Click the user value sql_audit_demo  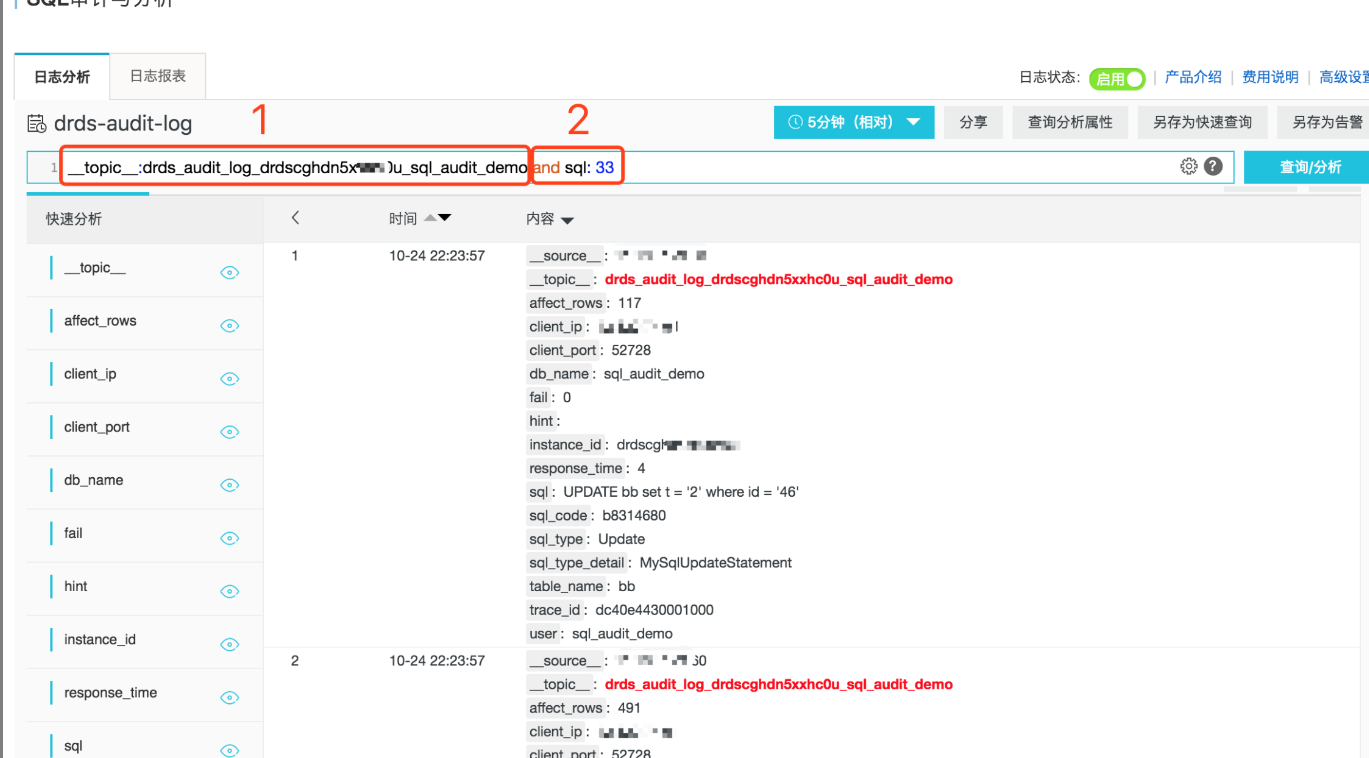click(622, 634)
